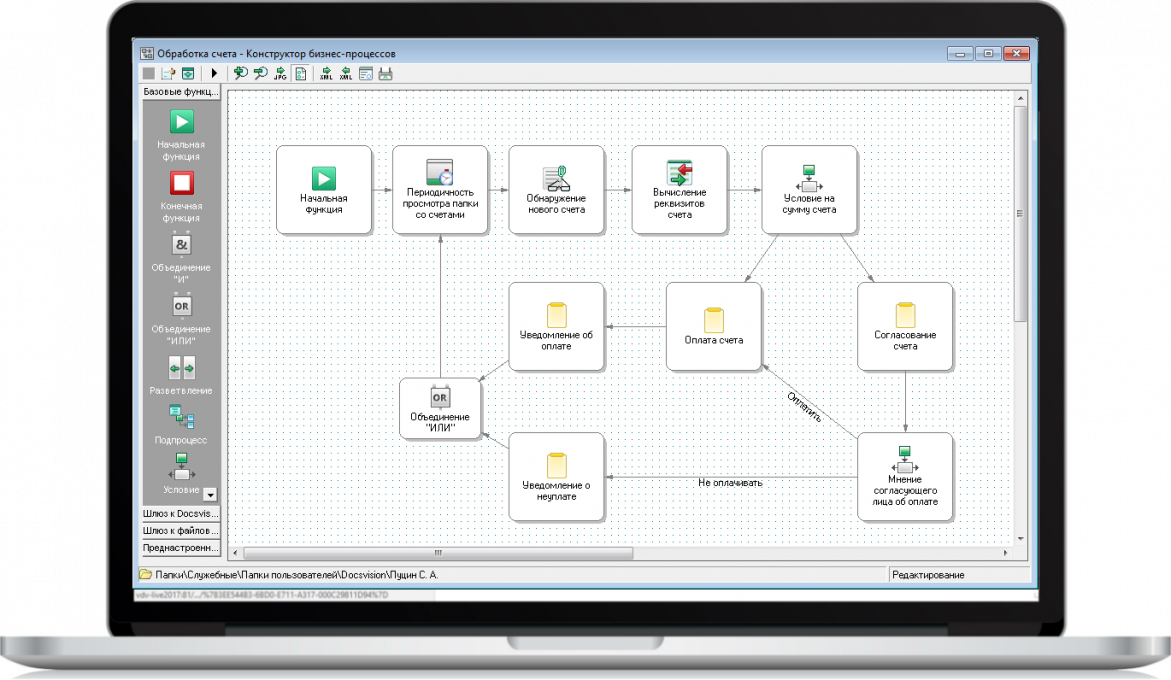Image resolution: width=1171 pixels, height=680 pixels.
Task: Click the Условие на сумму счета node
Action: [809, 190]
